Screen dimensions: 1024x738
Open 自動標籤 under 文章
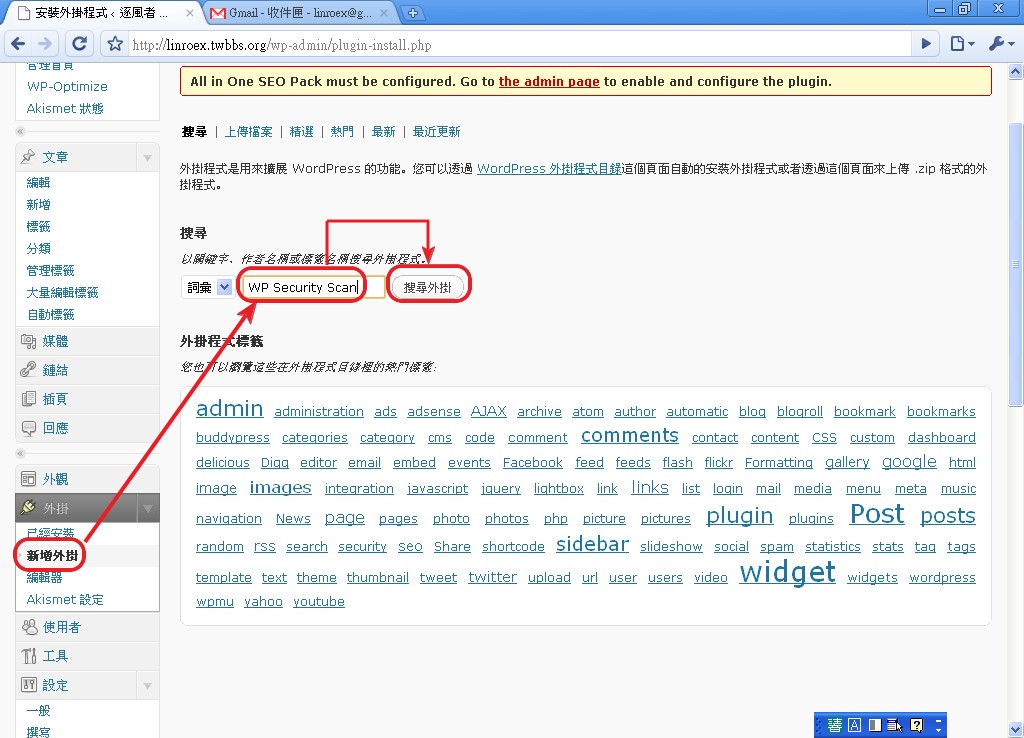tap(50, 315)
